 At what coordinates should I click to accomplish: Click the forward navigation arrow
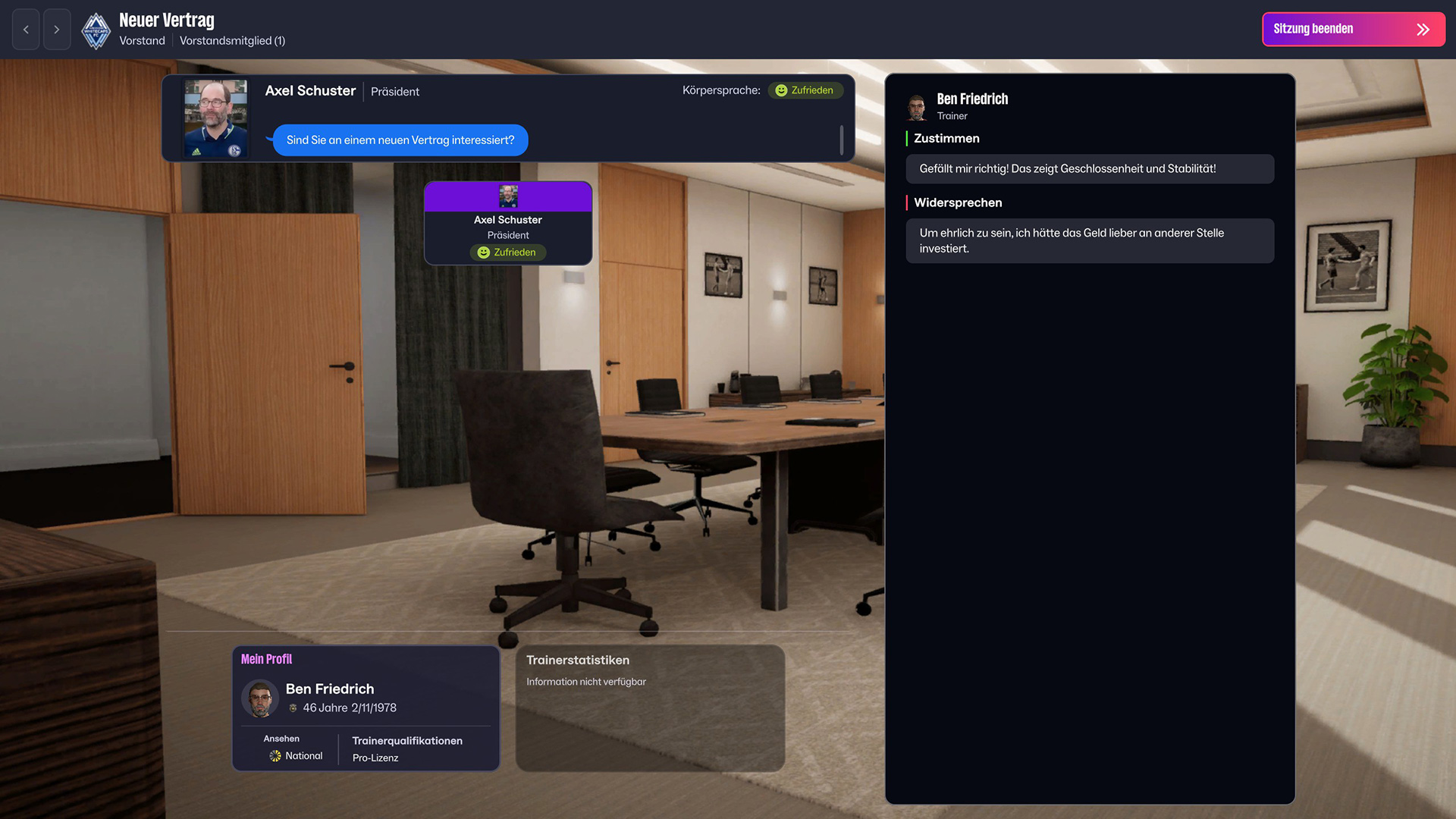[57, 30]
